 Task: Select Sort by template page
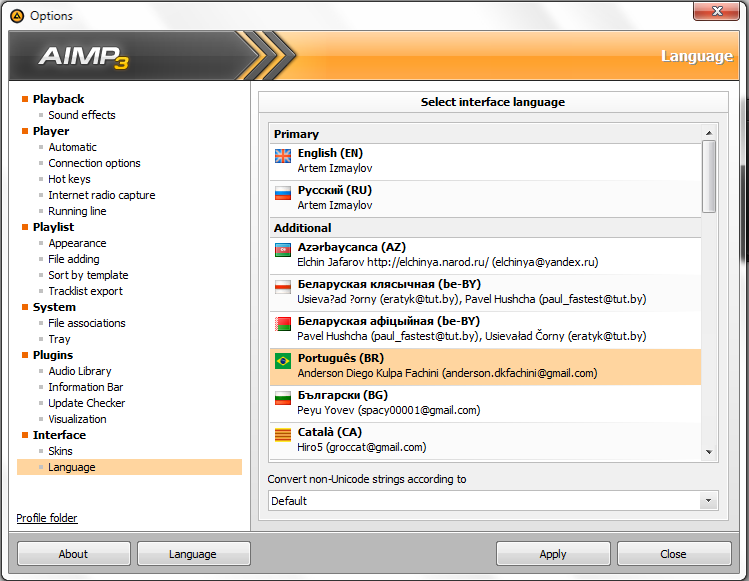[x=88, y=275]
